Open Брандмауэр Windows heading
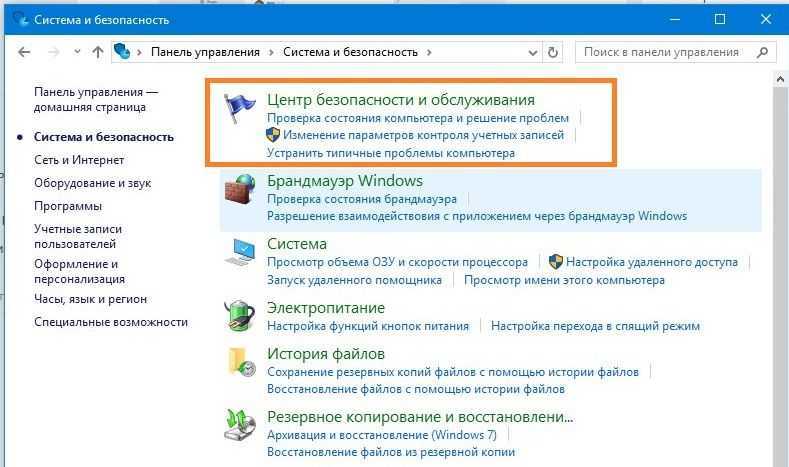 [x=345, y=181]
